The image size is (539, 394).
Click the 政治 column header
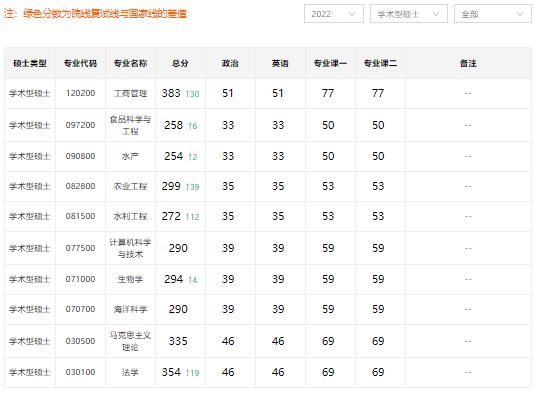(x=230, y=63)
